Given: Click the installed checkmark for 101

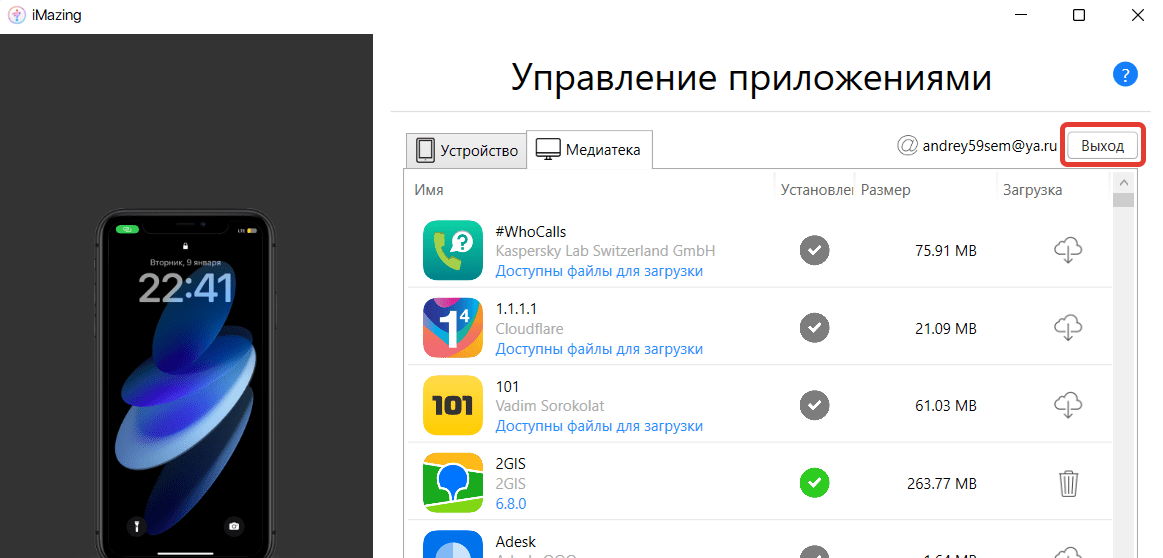Looking at the screenshot, I should [814, 405].
